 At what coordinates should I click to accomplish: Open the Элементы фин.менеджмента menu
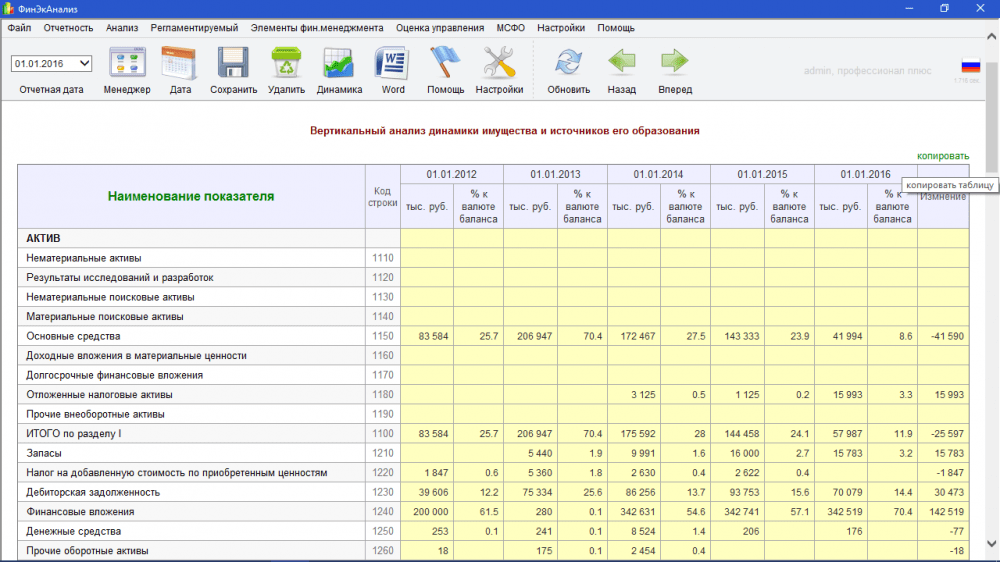tap(317, 28)
